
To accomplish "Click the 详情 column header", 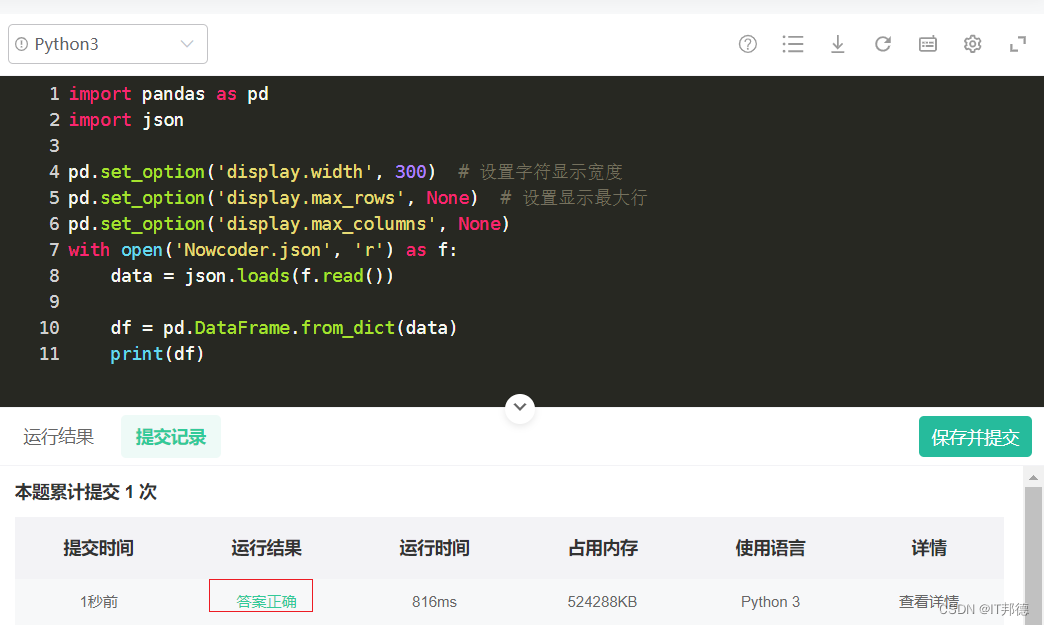I will [929, 548].
